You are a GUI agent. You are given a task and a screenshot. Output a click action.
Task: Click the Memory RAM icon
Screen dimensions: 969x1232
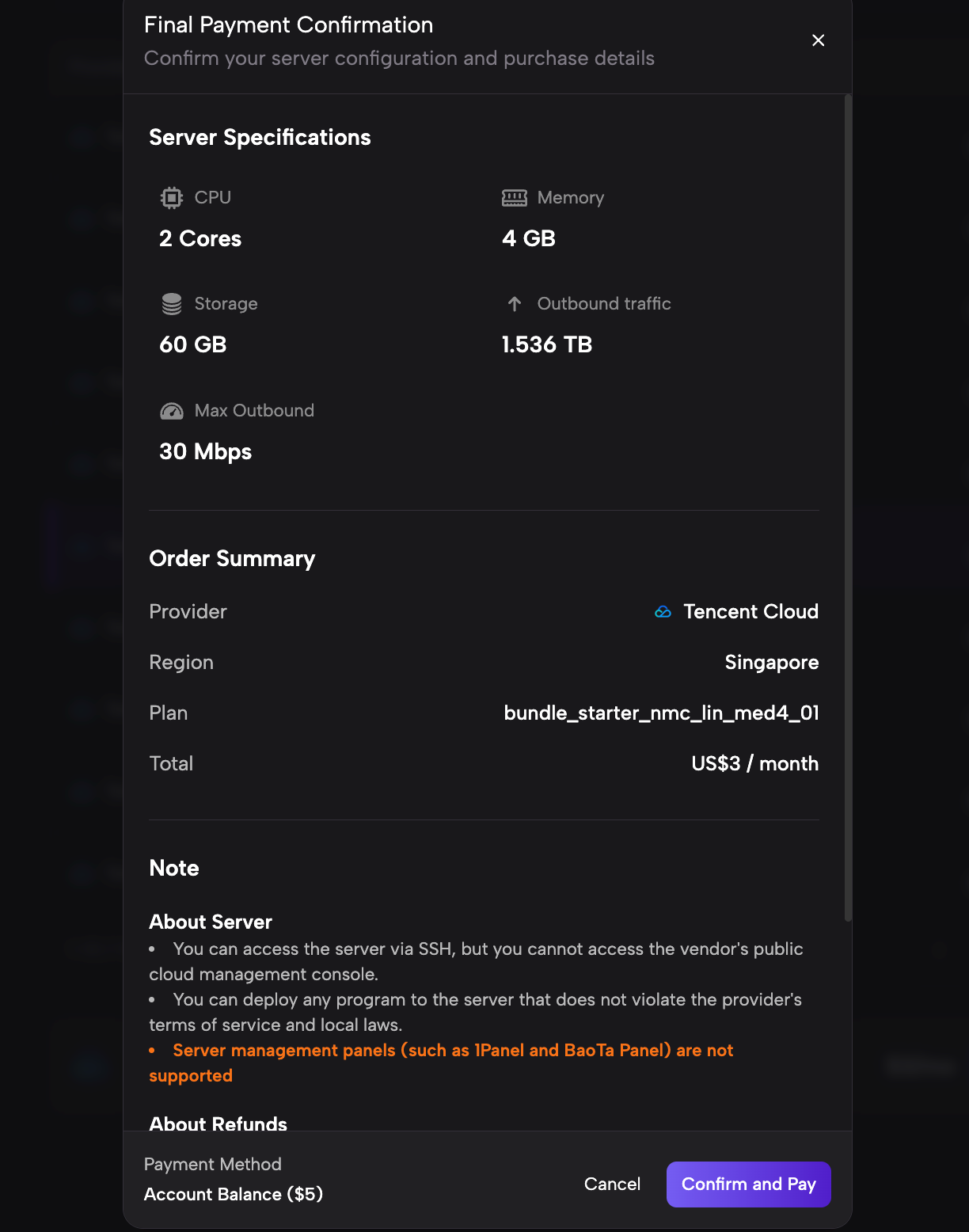tap(515, 198)
